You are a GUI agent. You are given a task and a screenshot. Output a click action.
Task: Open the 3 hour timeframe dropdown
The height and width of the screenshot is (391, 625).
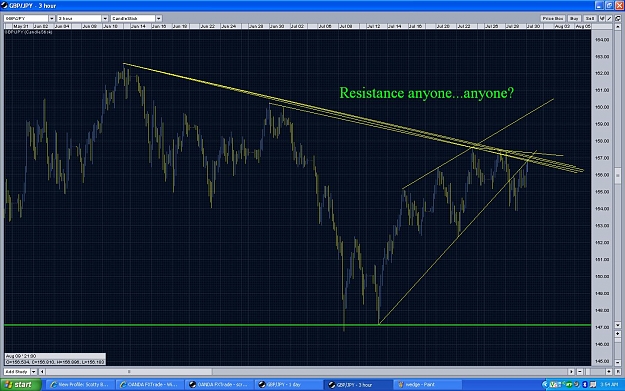coord(105,18)
